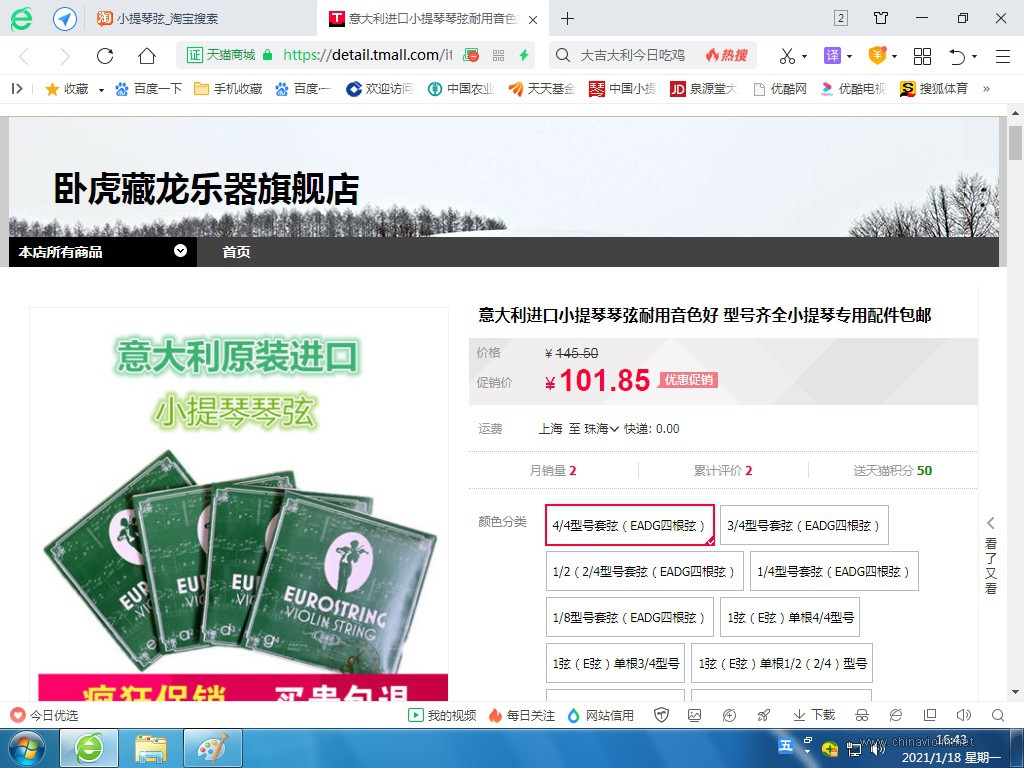Open Windows Start button

coord(25,748)
